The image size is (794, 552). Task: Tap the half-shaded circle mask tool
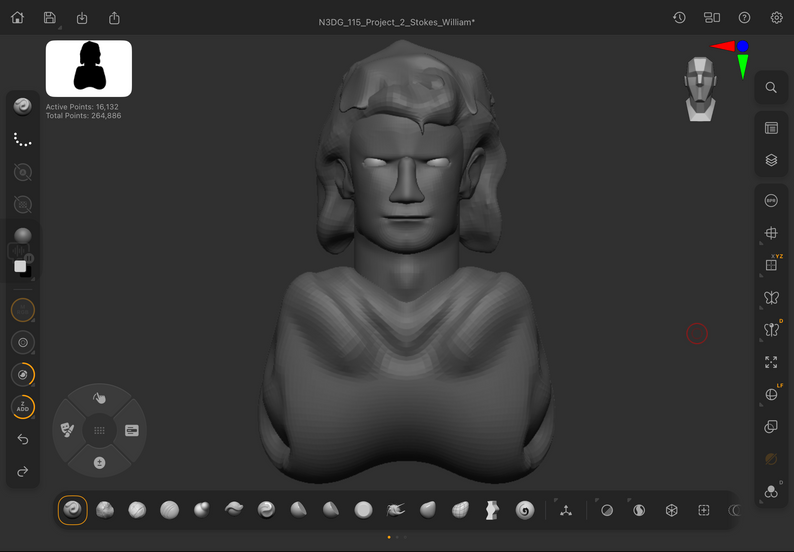click(x=607, y=510)
